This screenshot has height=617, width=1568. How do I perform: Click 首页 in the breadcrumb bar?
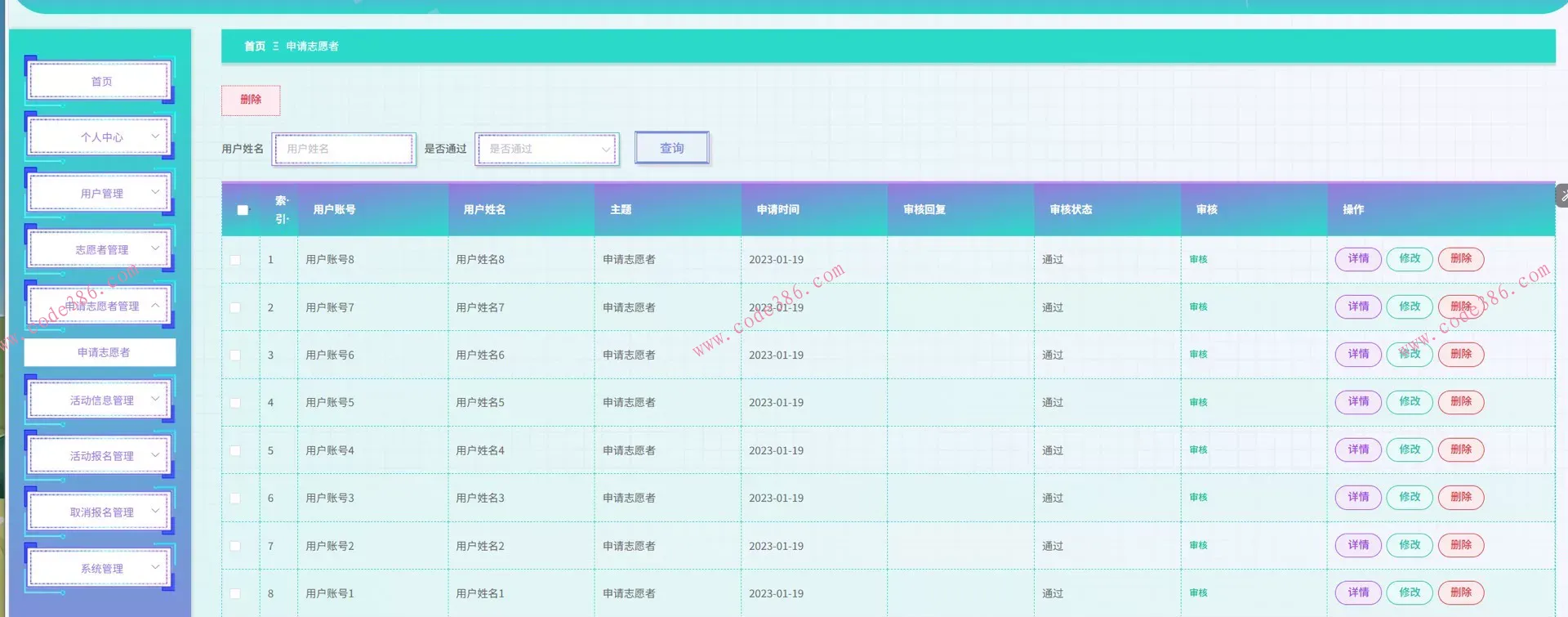tap(255, 47)
